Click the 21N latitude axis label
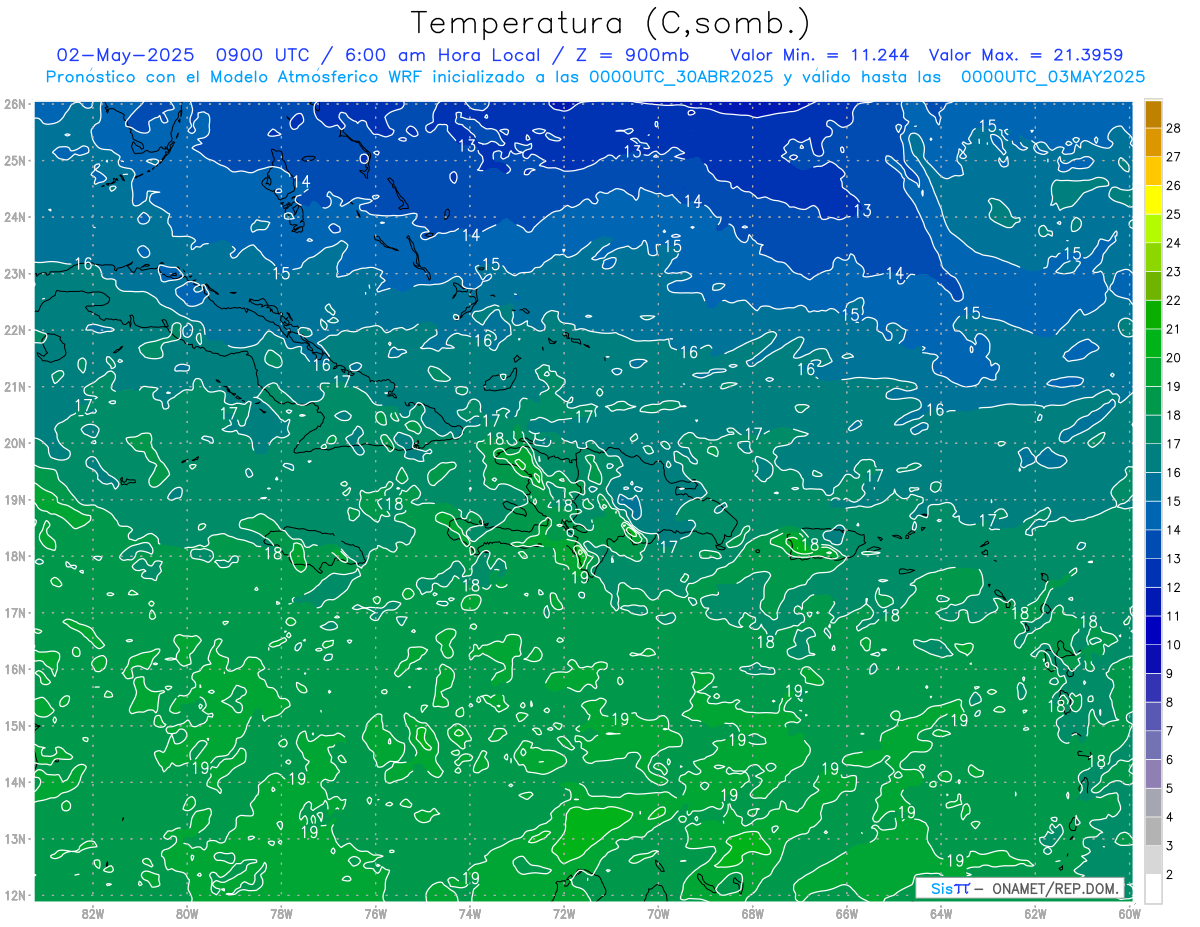 (14, 386)
